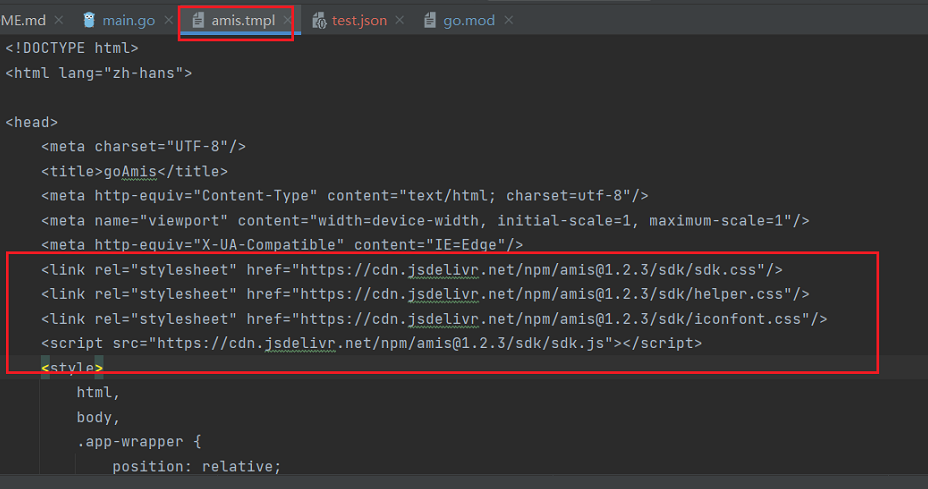The width and height of the screenshot is (928, 489).
Task: Click the <head> tag line
Action: click(x=31, y=122)
